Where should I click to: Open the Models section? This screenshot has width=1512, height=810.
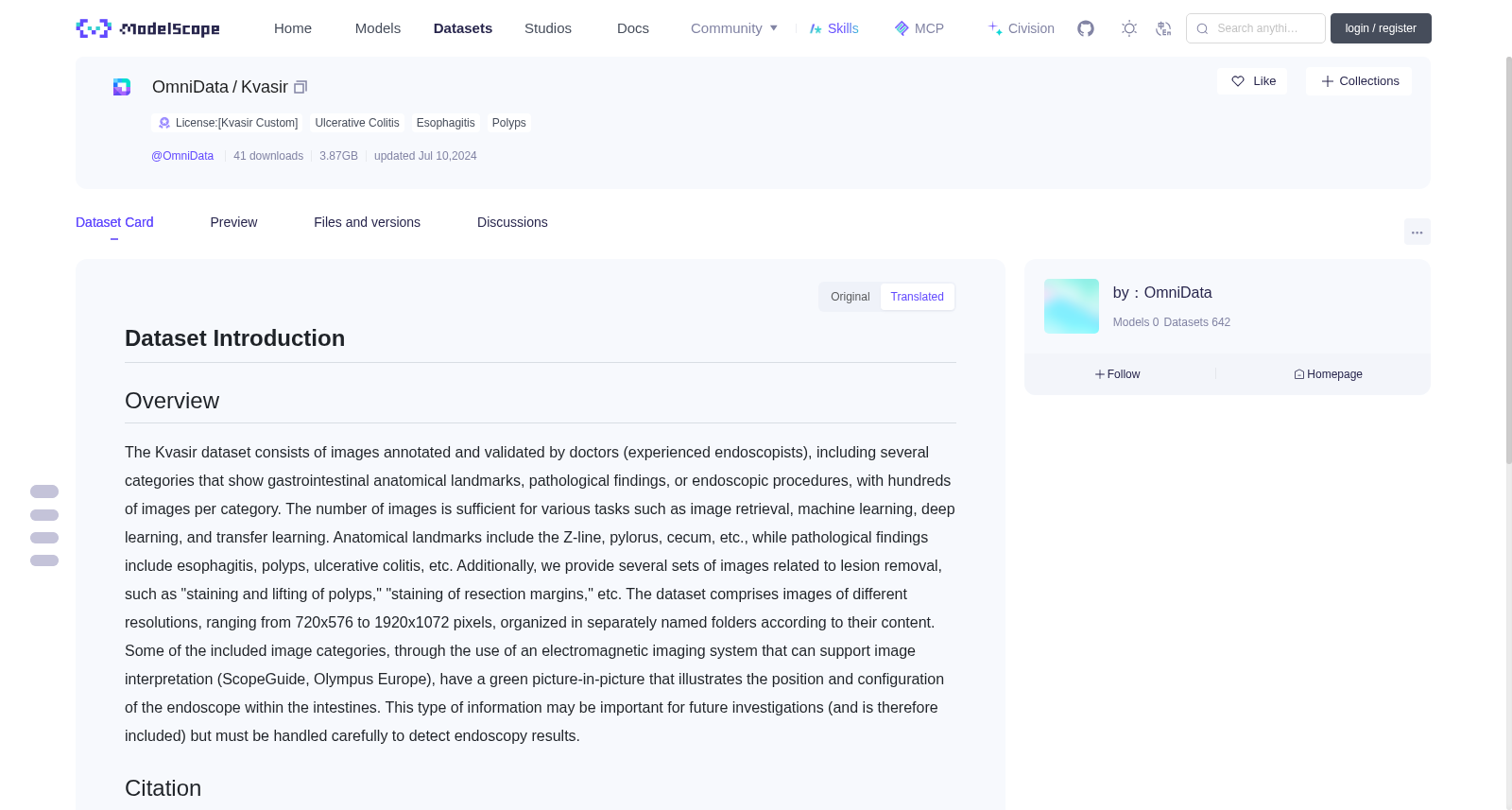pyautogui.click(x=378, y=28)
